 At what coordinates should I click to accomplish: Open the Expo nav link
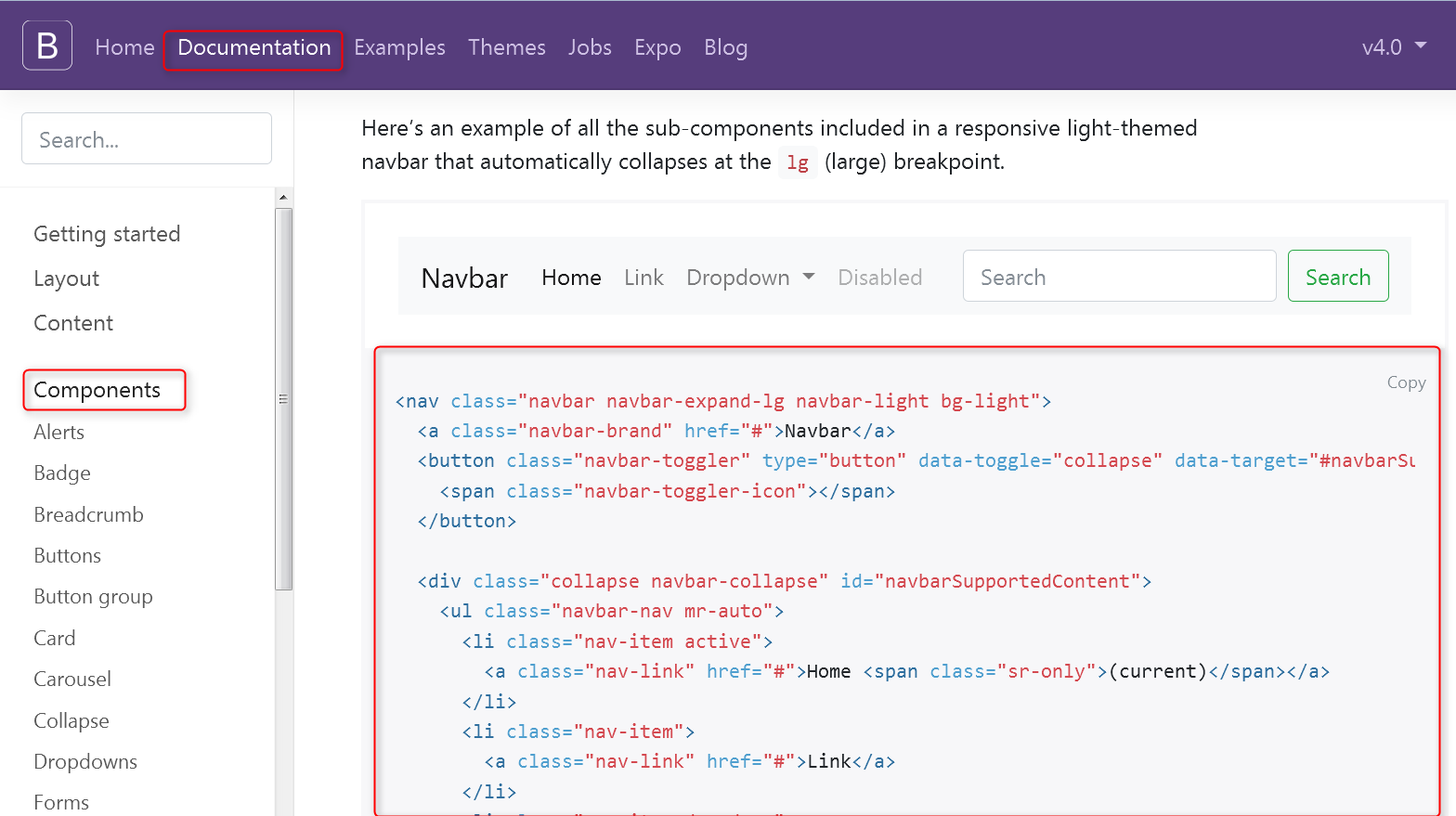point(657,47)
